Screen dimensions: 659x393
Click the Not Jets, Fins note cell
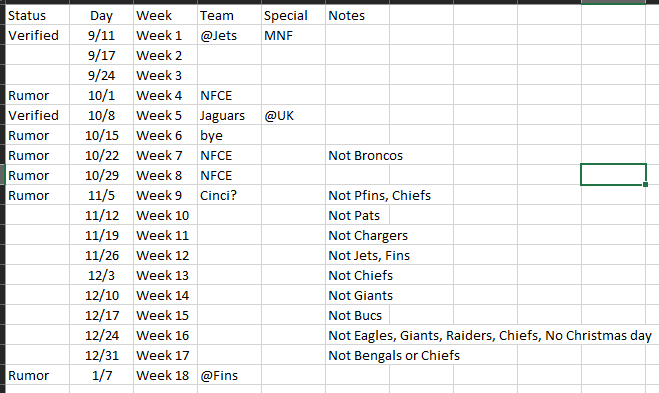click(357, 255)
